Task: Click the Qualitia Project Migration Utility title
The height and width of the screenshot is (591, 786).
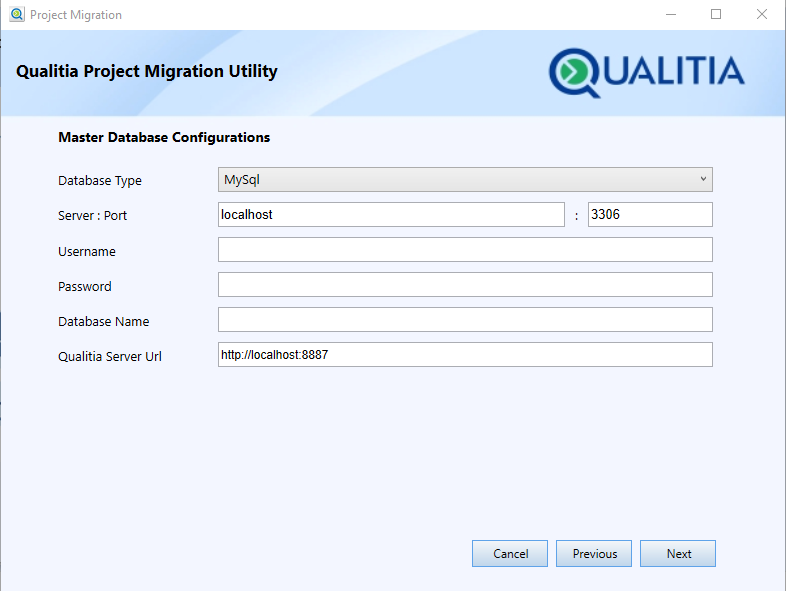Action: coord(147,72)
